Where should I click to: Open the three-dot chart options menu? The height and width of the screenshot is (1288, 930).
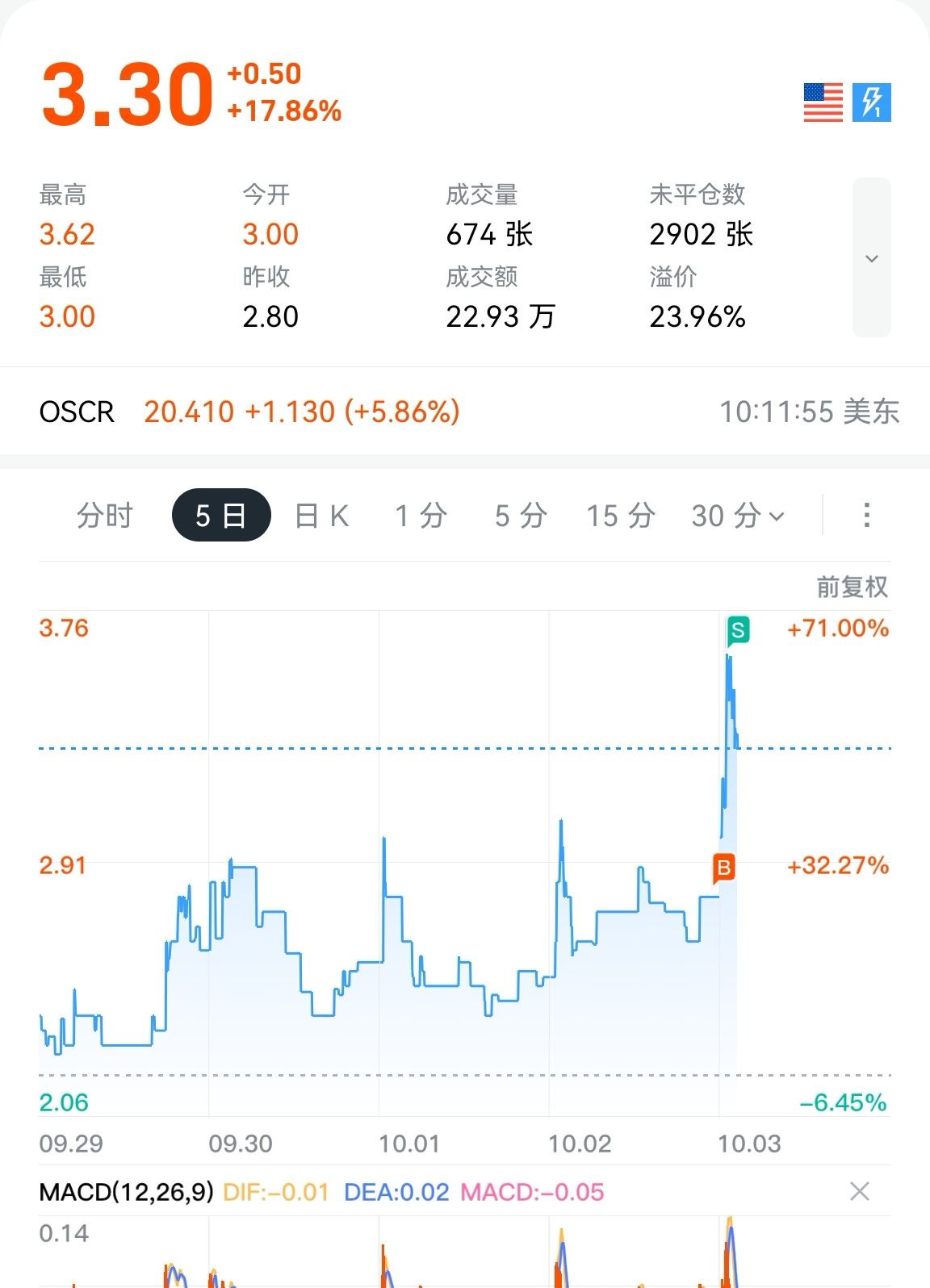[x=866, y=515]
